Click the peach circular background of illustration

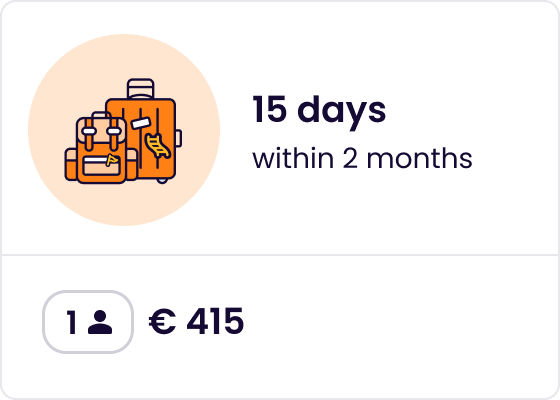[124, 130]
